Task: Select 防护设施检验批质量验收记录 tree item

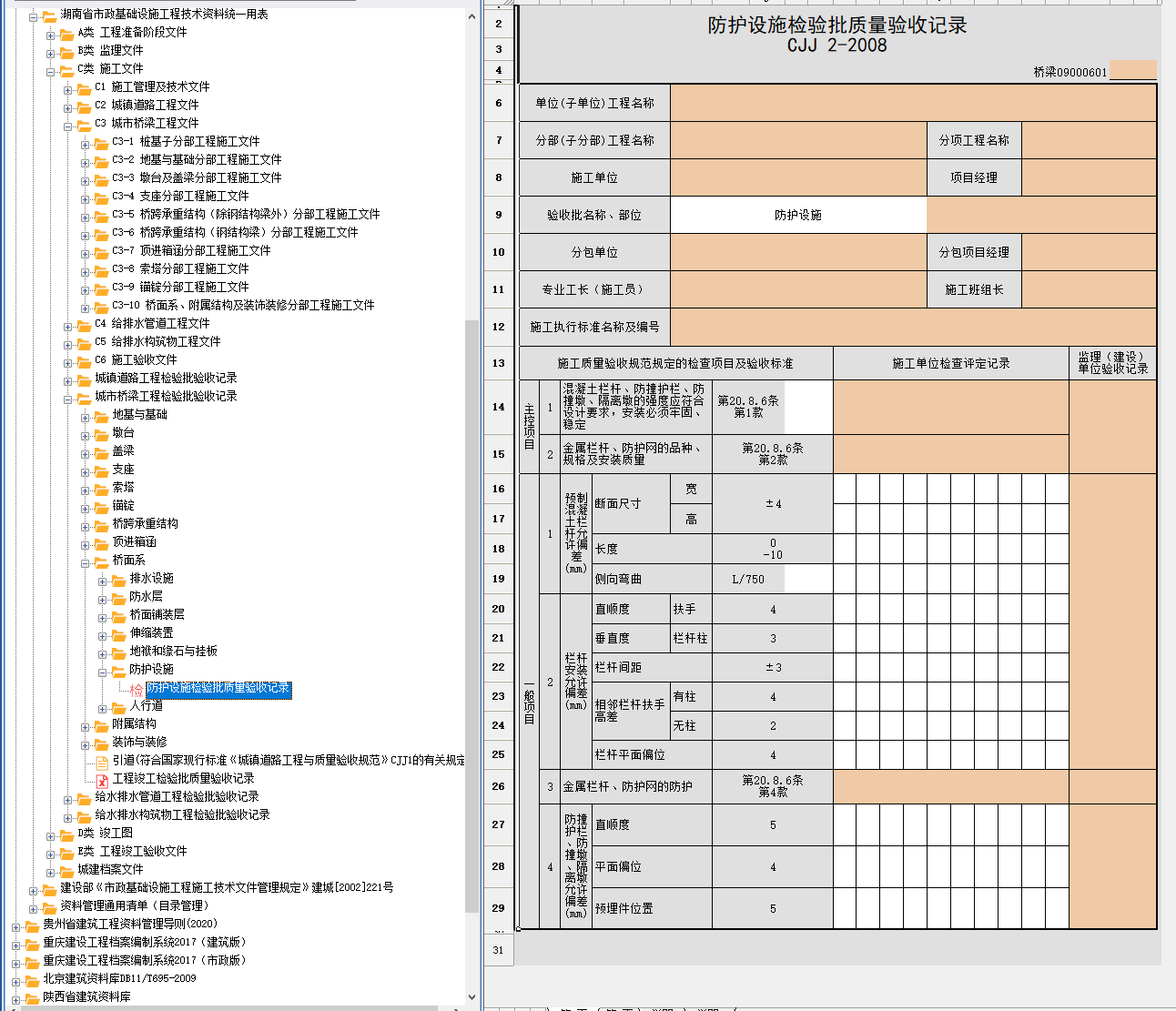Action: click(218, 689)
